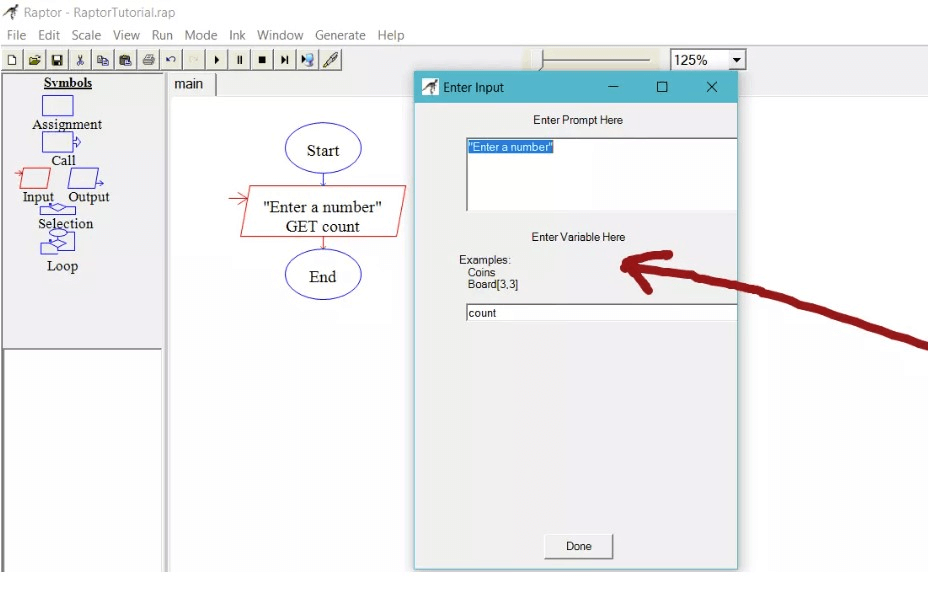
Task: Select the Start oval in flowchart
Action: (323, 148)
